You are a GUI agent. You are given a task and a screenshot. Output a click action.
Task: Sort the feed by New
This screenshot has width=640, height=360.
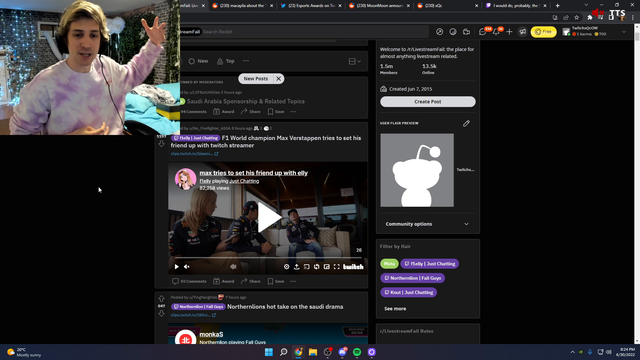(x=198, y=61)
